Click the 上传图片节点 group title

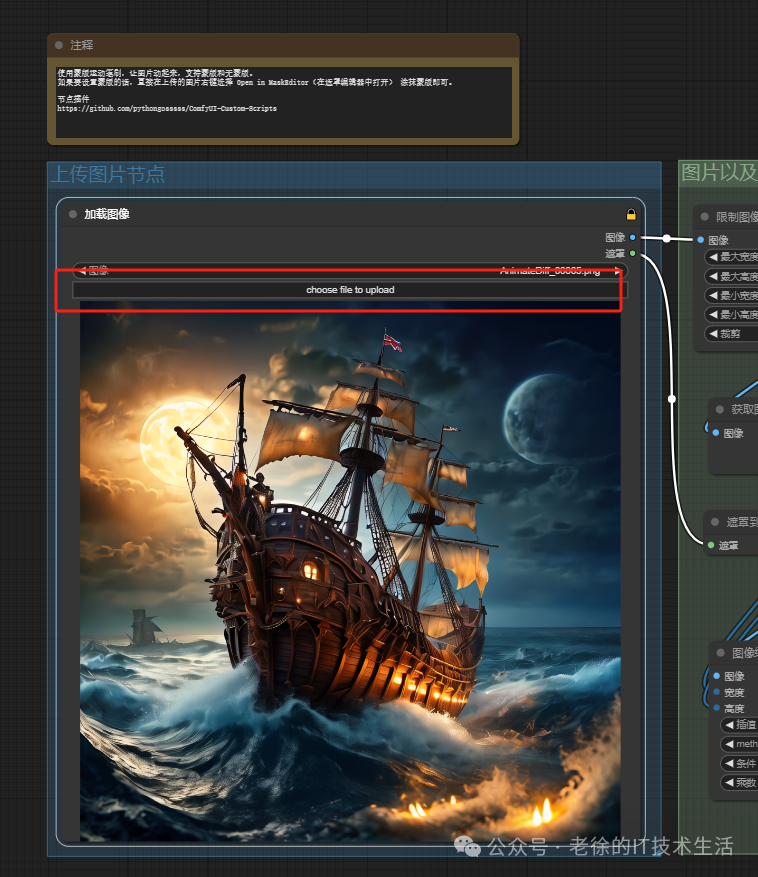pyautogui.click(x=108, y=174)
